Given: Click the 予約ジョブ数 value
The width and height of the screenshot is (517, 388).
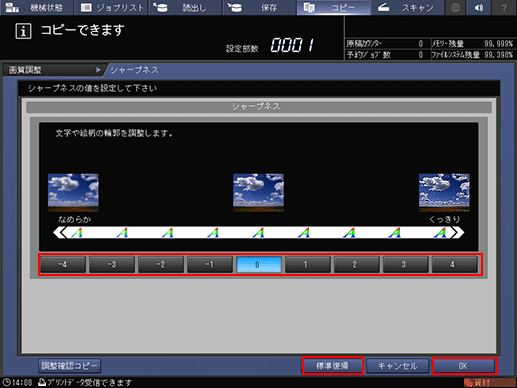Looking at the screenshot, I should [421, 55].
